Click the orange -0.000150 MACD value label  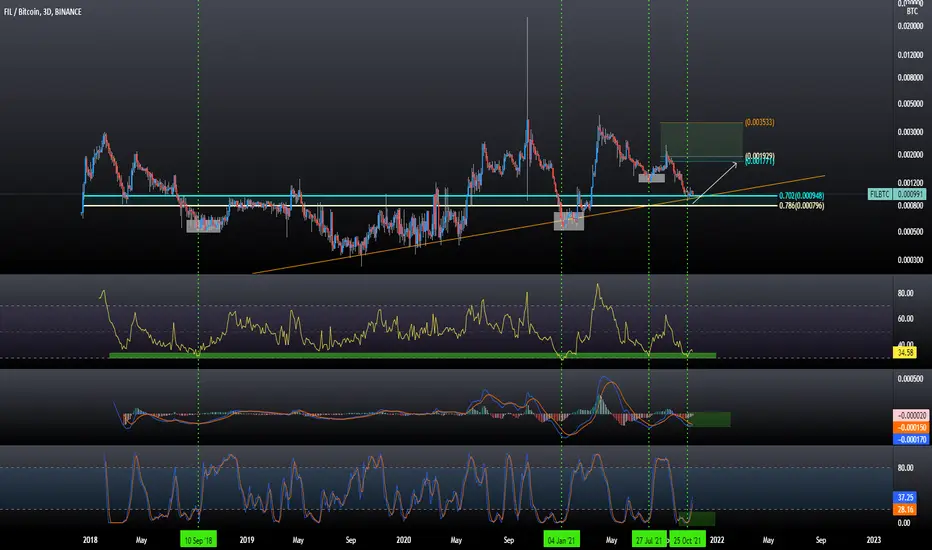tap(911, 428)
